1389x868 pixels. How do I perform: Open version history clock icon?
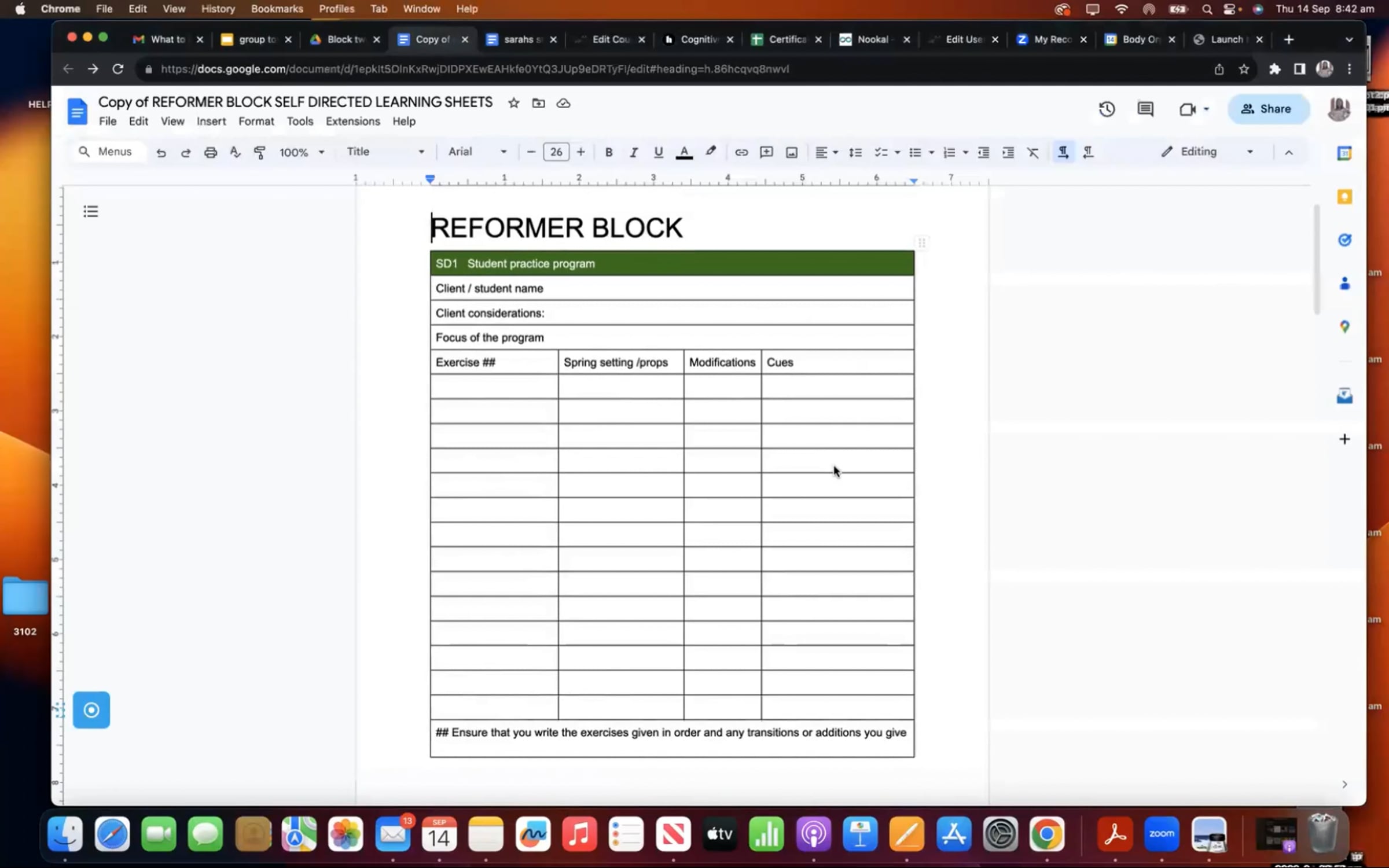tap(1106, 109)
